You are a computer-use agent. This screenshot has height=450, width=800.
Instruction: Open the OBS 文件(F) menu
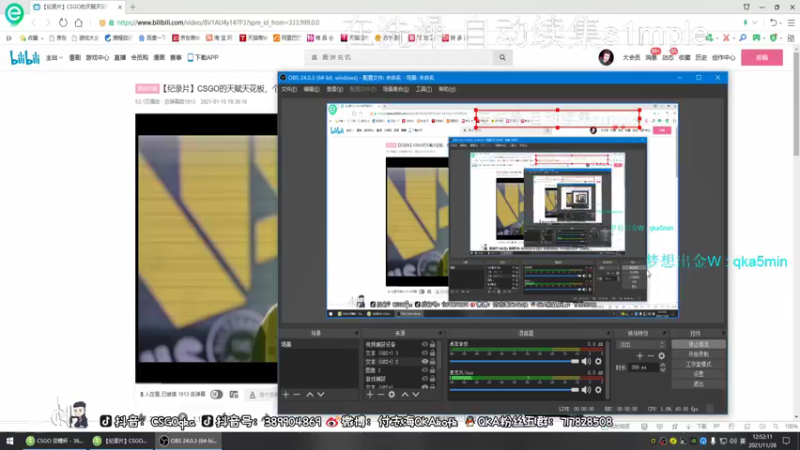289,89
